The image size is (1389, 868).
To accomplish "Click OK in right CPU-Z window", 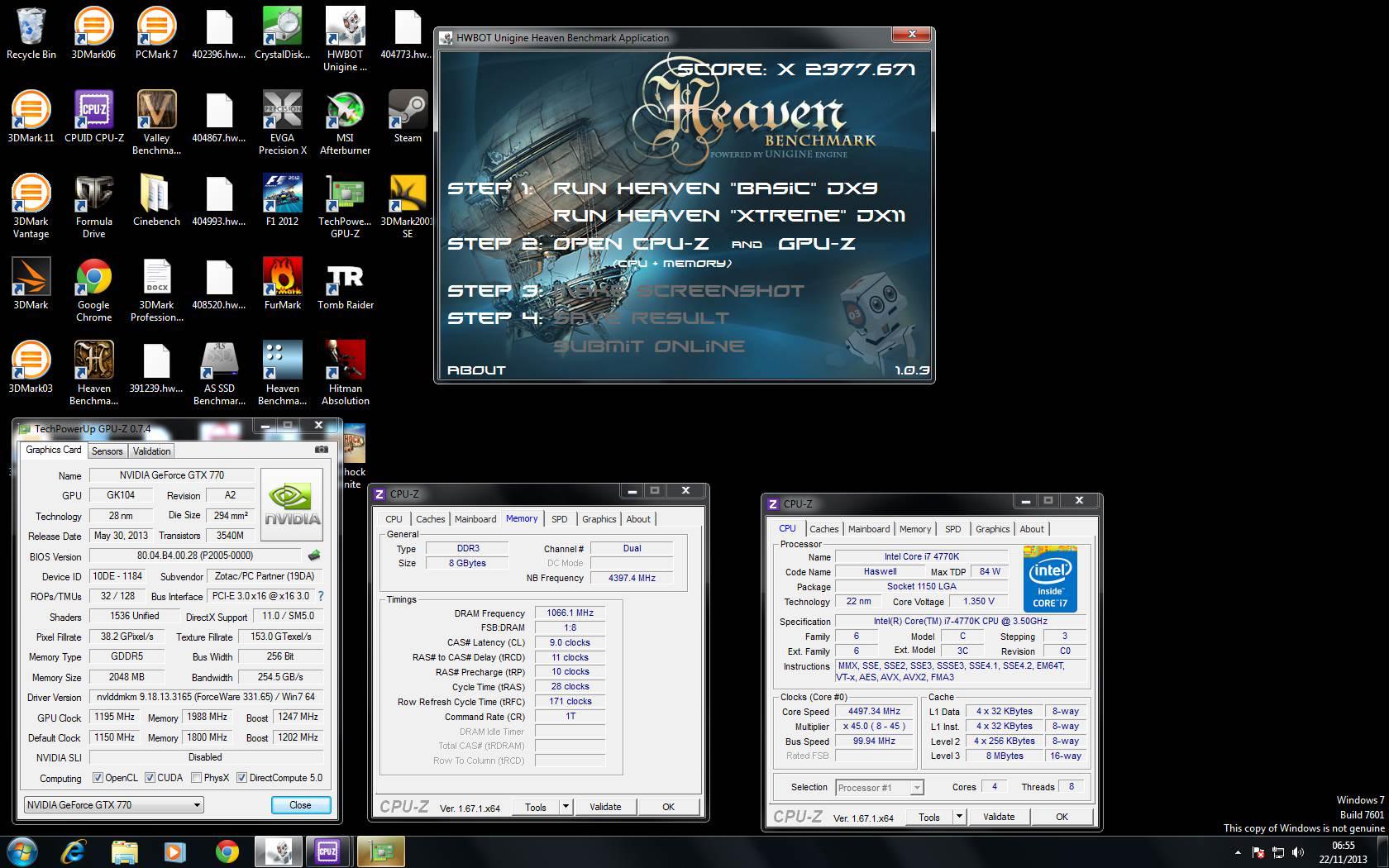I will point(1062,817).
